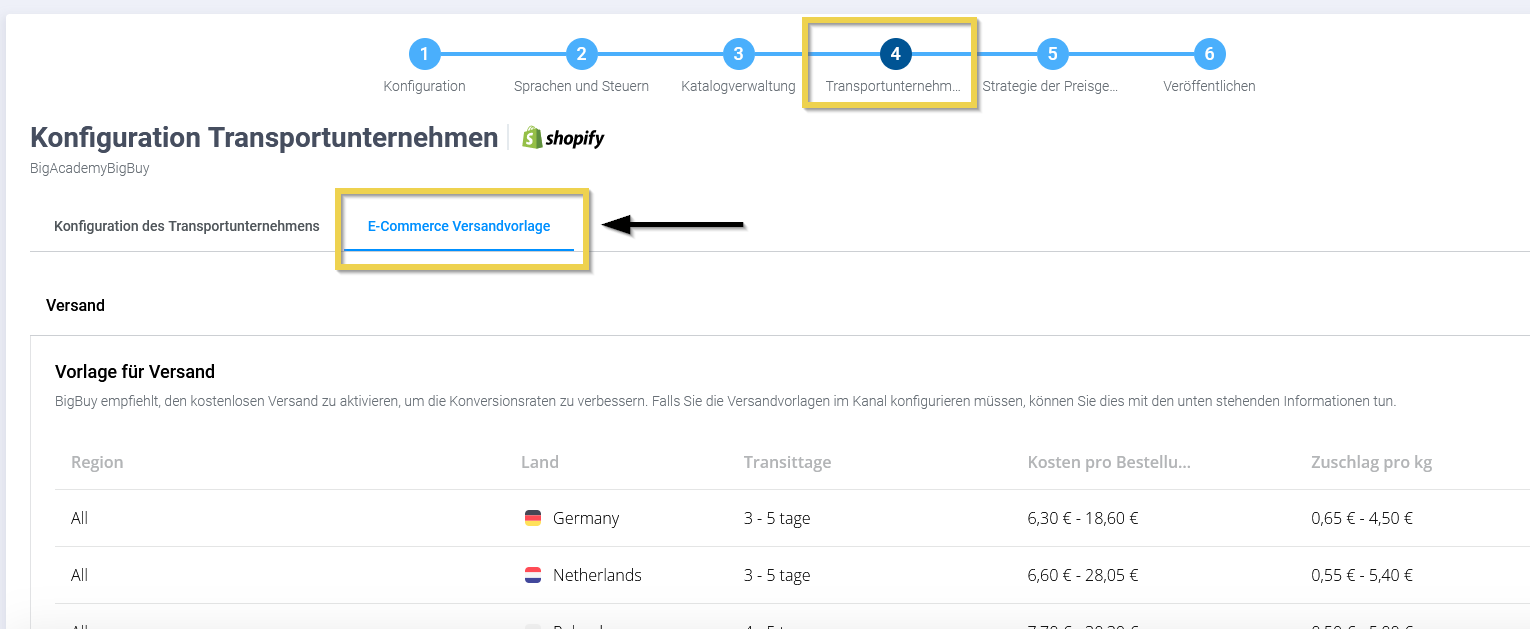1530x629 pixels.
Task: Click the Germany flag icon
Action: point(533,518)
